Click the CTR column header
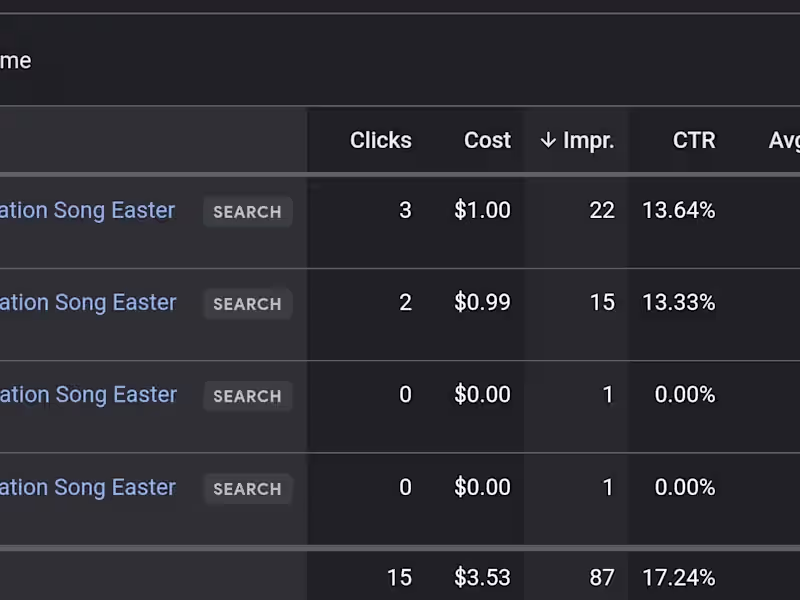The width and height of the screenshot is (800, 600). (694, 141)
